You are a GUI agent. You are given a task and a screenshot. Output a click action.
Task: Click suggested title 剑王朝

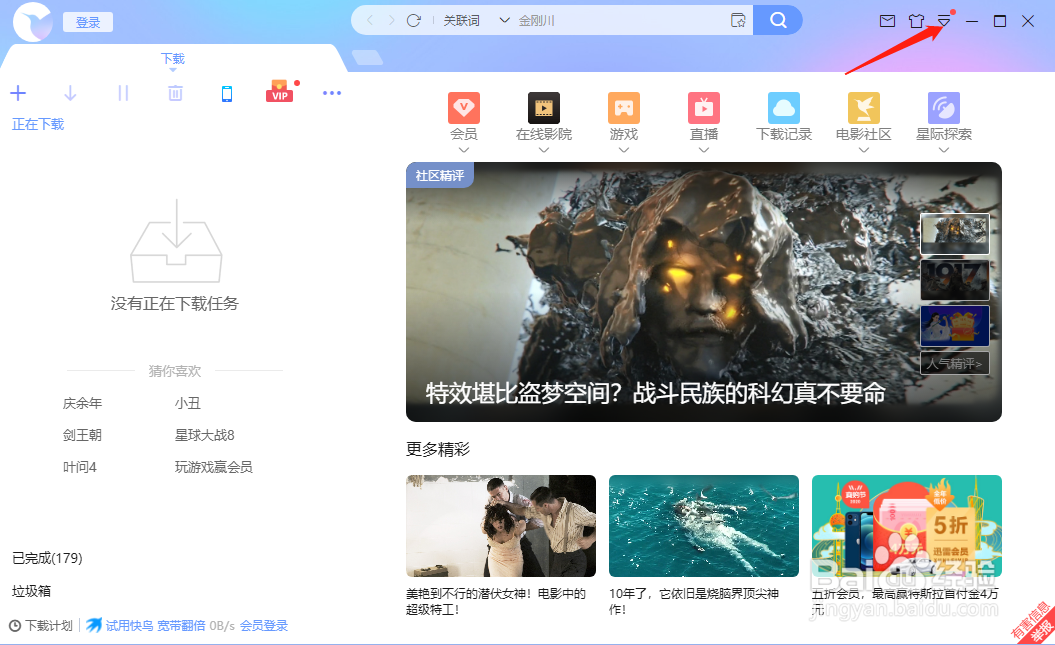point(82,435)
